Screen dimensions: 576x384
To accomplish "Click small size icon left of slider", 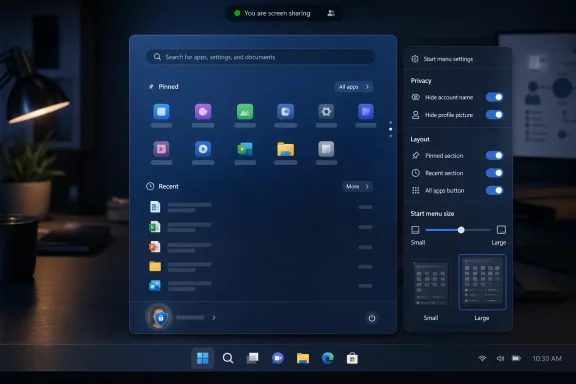I will point(415,230).
